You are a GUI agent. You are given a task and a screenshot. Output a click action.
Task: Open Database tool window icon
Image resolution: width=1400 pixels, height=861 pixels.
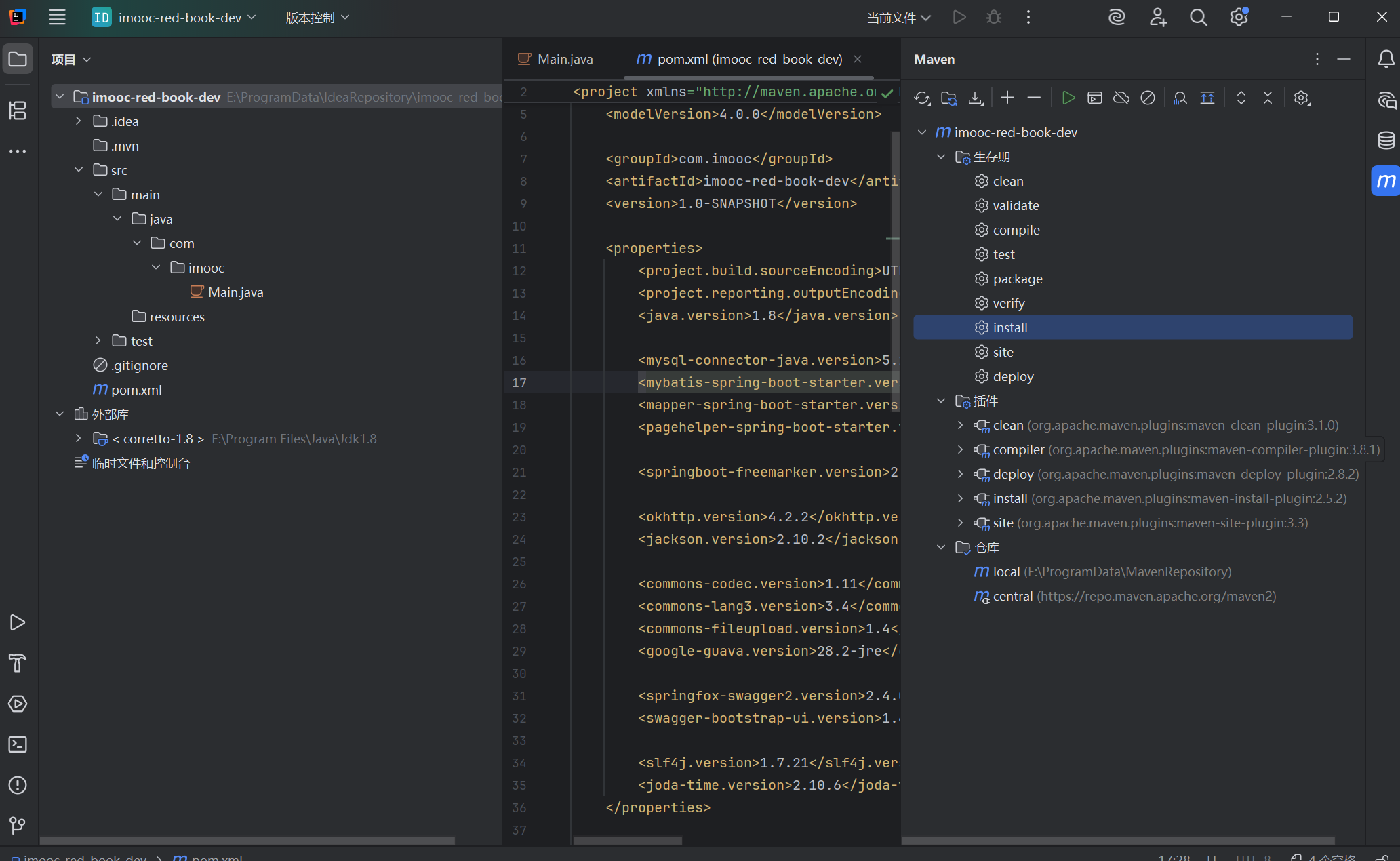click(x=1386, y=140)
